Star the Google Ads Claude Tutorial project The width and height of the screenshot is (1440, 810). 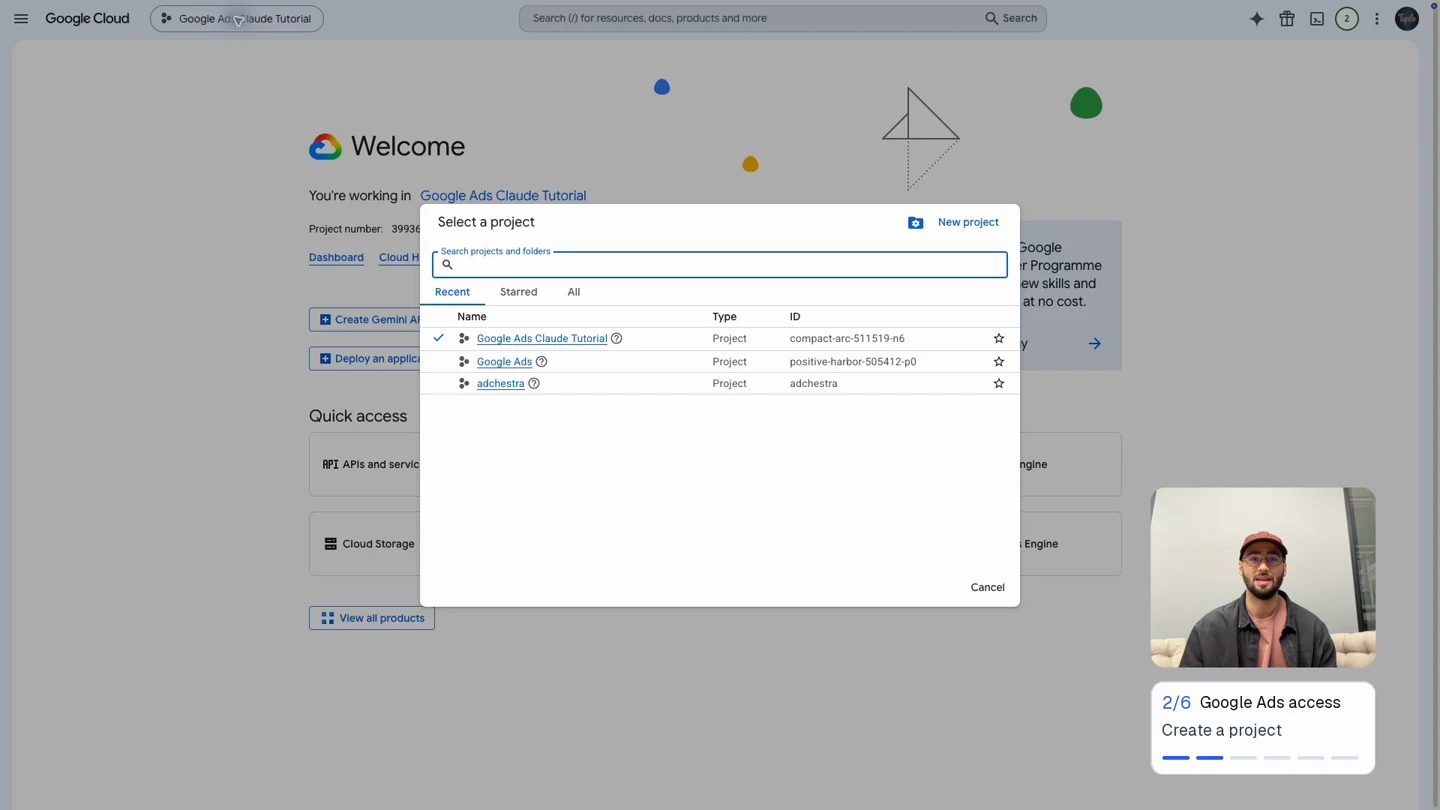[x=998, y=338]
